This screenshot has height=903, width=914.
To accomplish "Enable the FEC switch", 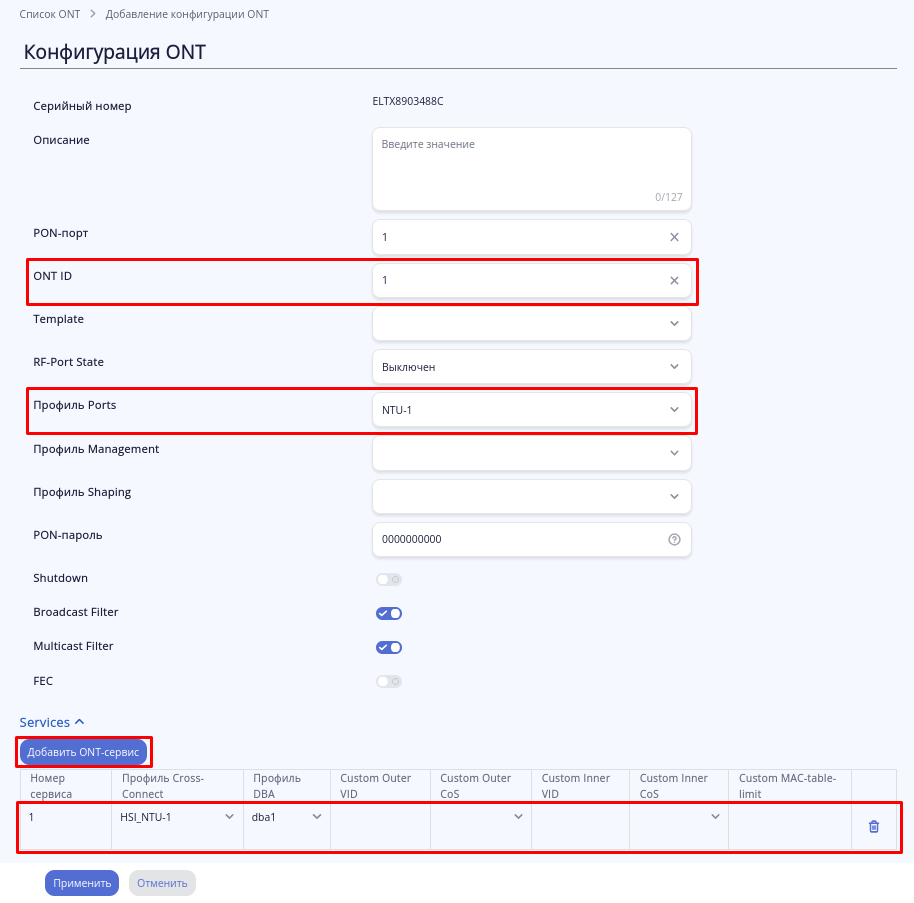I will click(389, 681).
